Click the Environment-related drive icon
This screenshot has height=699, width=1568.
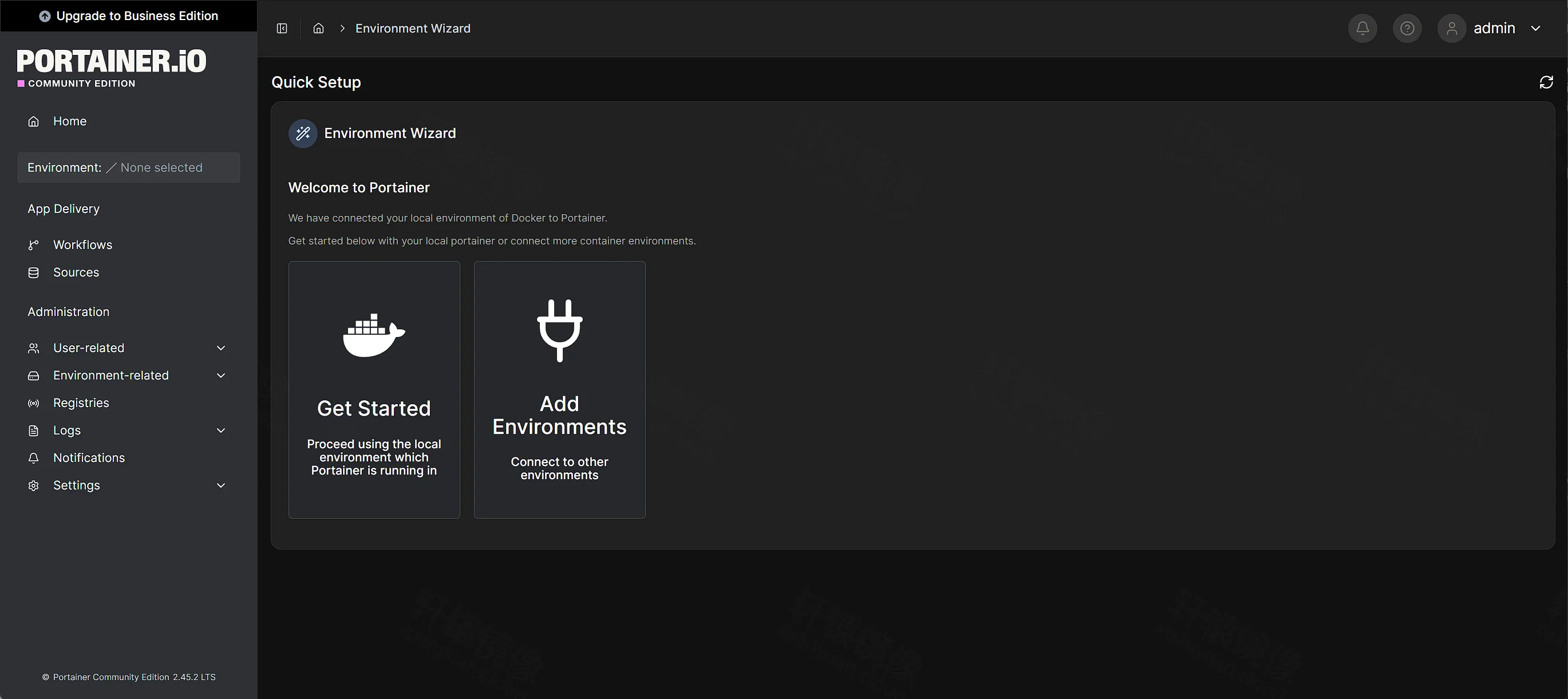(33, 376)
